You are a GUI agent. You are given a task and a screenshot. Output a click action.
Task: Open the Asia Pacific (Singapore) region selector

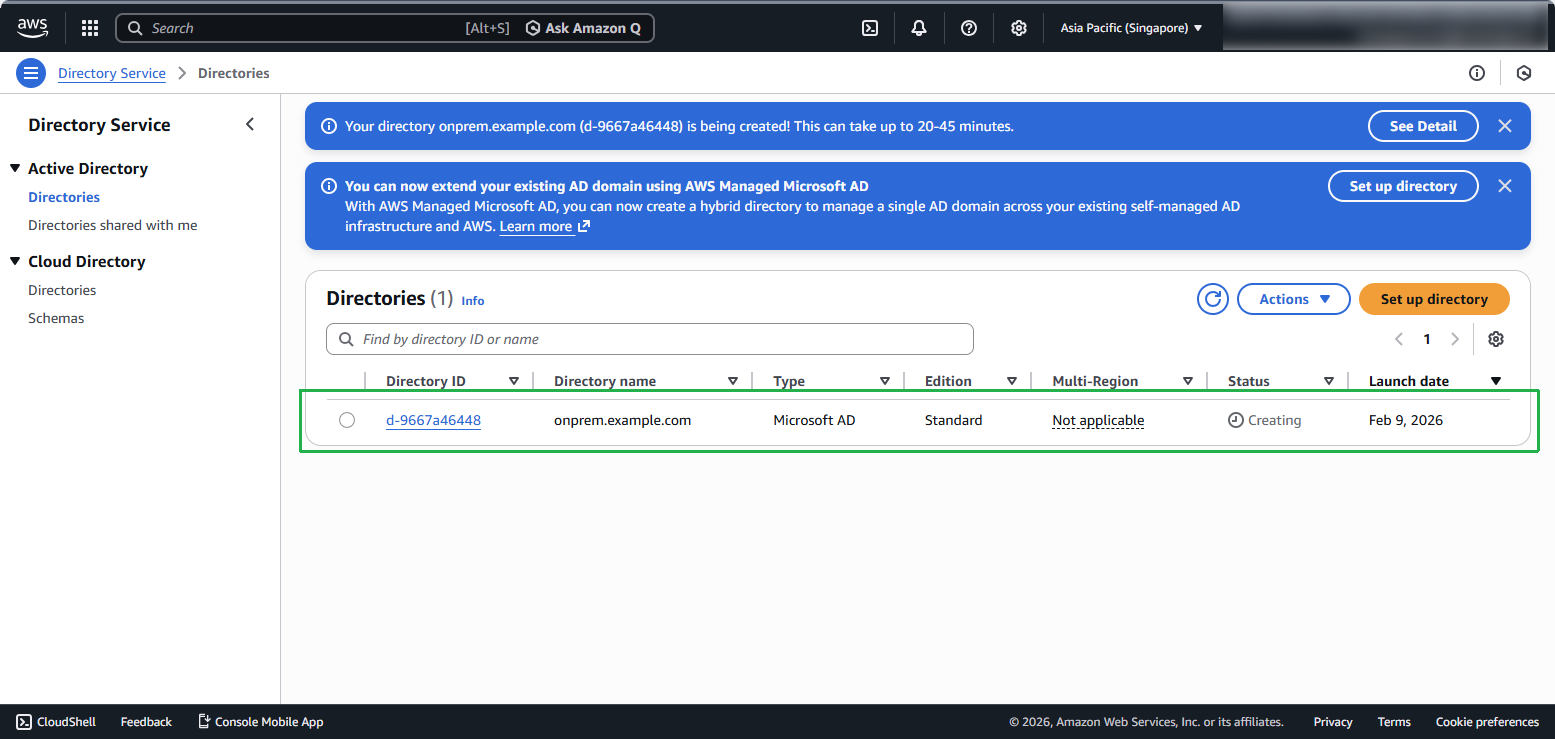[x=1131, y=28]
